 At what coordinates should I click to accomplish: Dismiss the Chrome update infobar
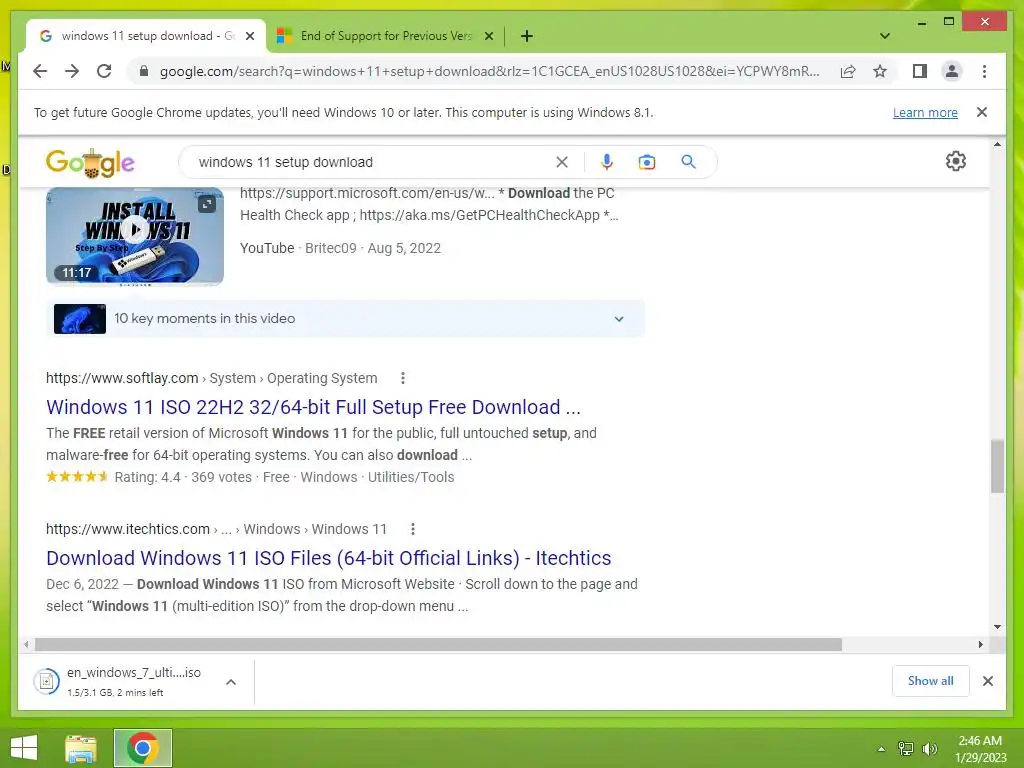point(981,112)
